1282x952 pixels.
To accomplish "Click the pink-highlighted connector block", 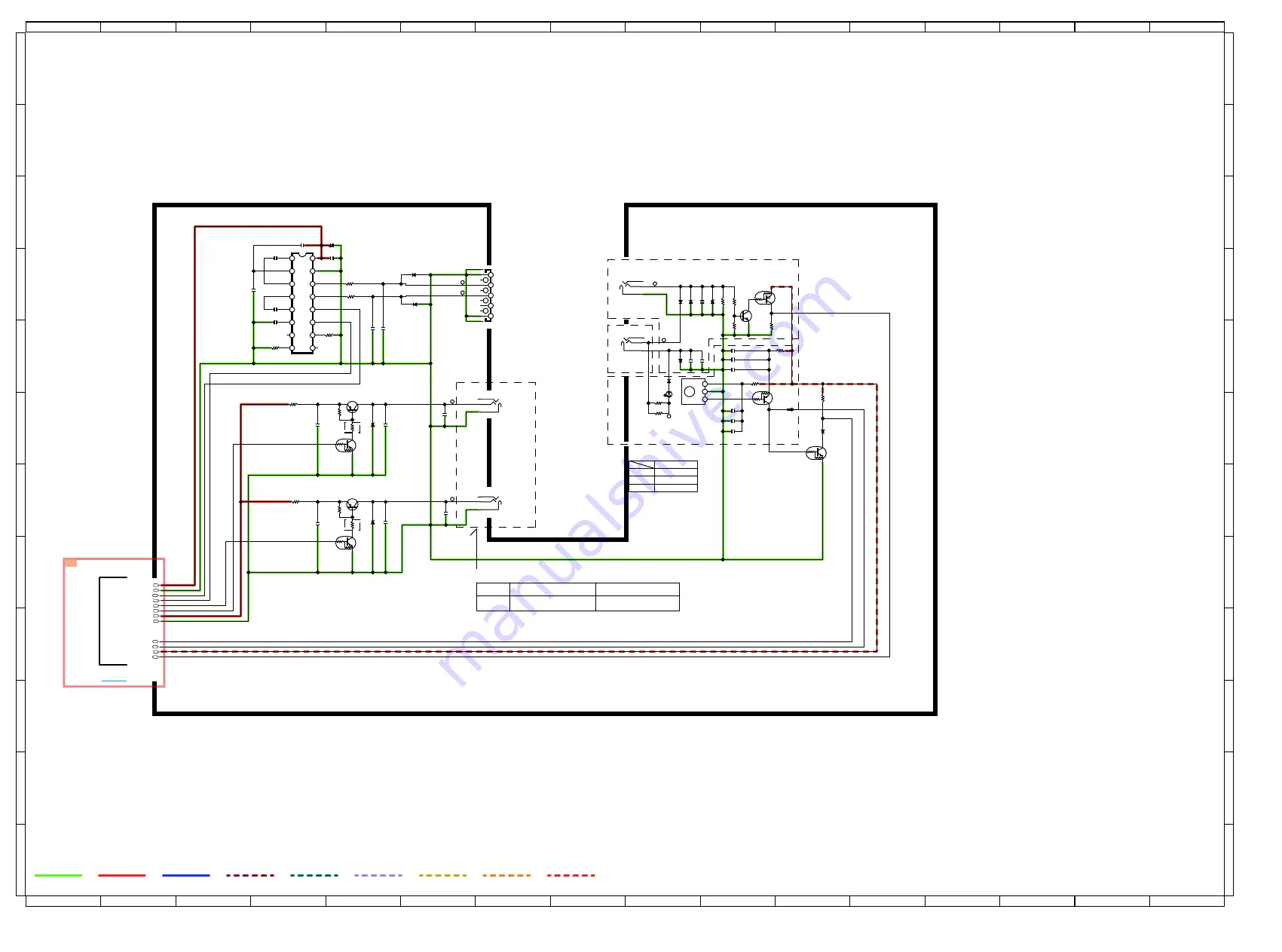I will 114,623.
